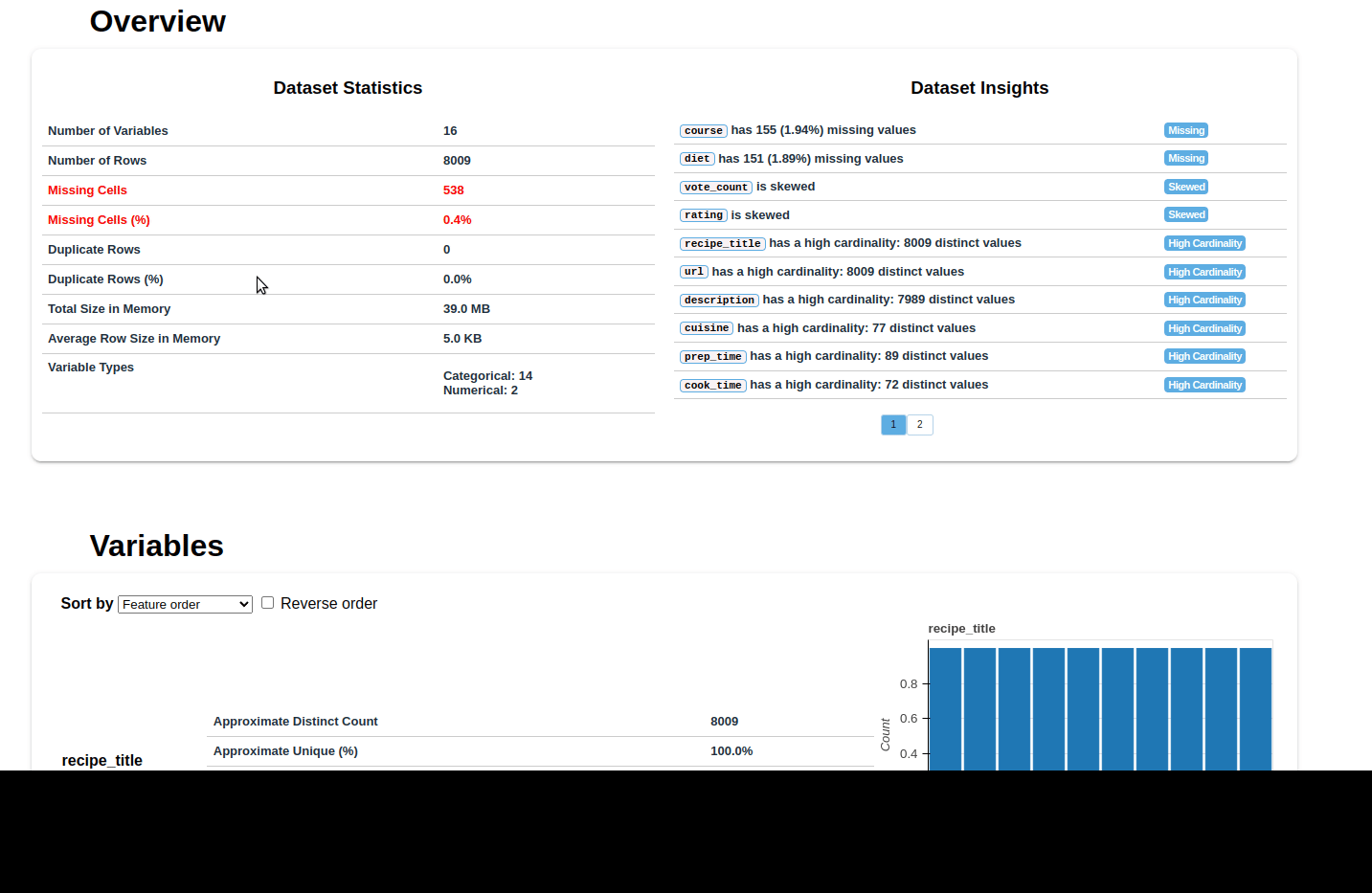Click the Missing badge beside diet variable
The width and height of the screenshot is (1372, 893).
click(x=1185, y=158)
